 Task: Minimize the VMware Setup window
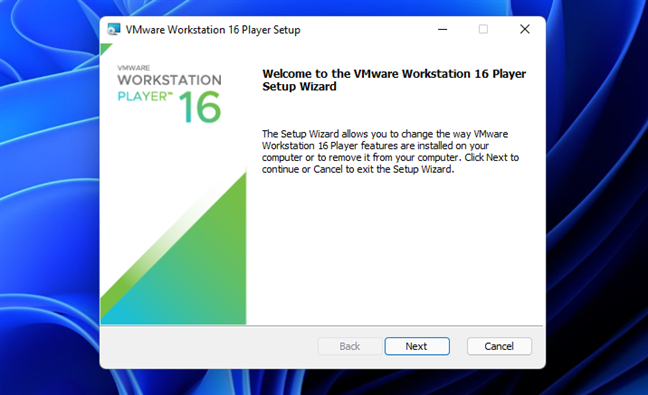[443, 29]
